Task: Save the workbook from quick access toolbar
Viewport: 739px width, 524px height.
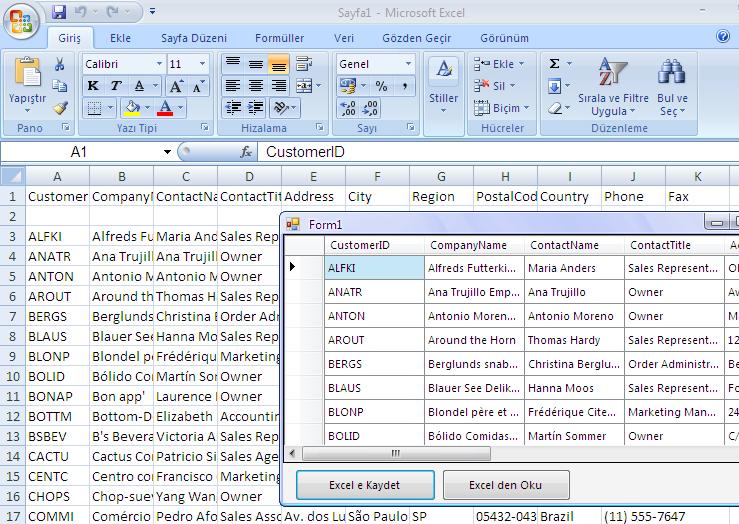Action: click(59, 12)
